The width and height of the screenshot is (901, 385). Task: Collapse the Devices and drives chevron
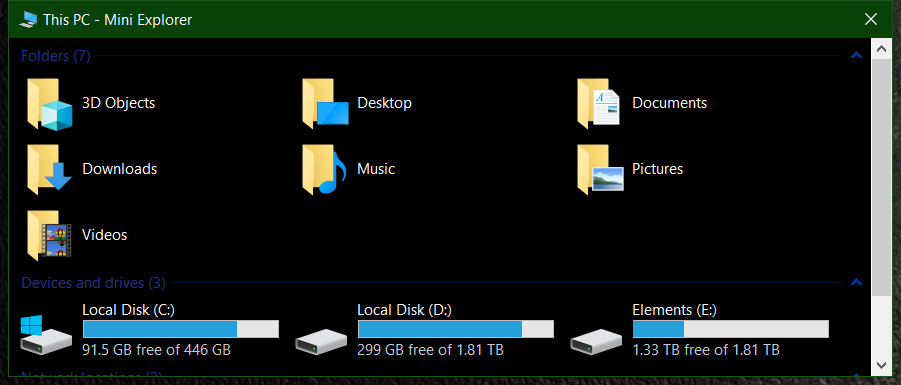pos(856,282)
